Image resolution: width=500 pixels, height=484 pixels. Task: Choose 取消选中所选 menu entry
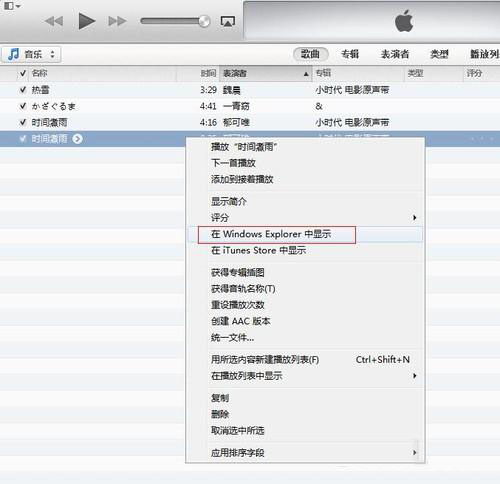pos(305,431)
